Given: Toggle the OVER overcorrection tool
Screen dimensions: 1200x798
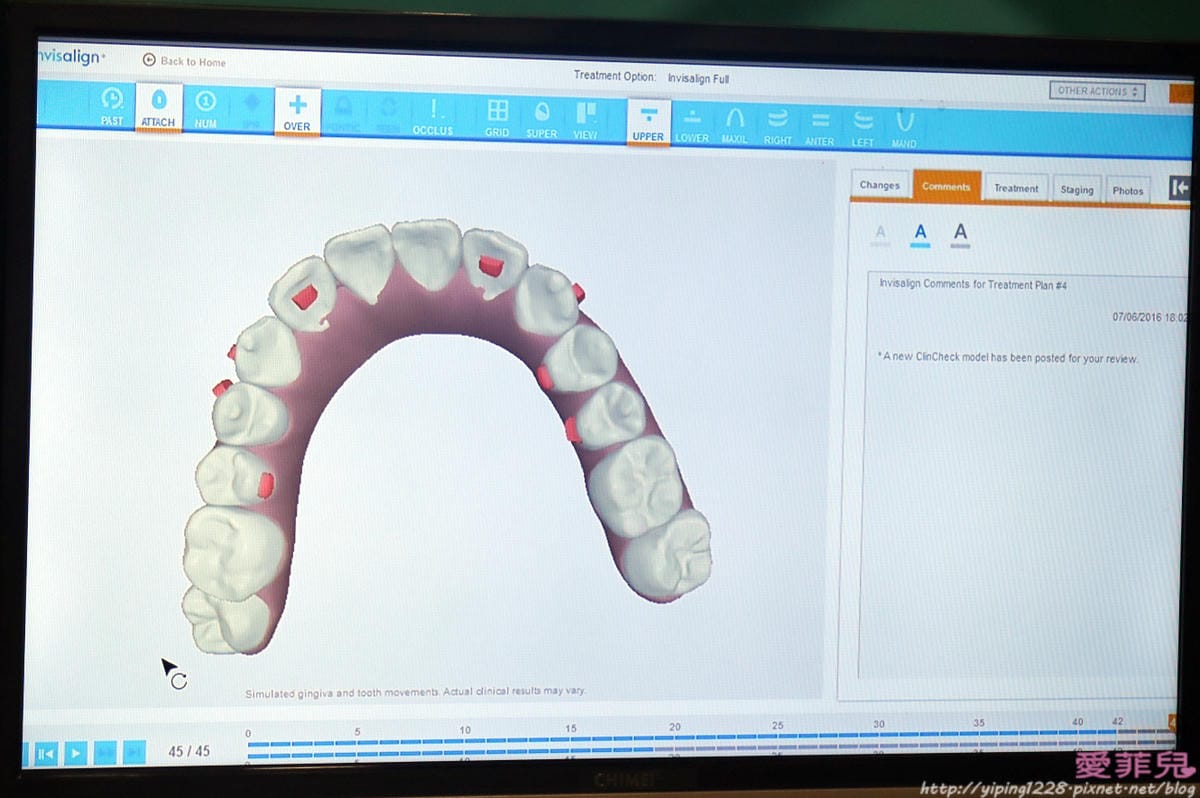Looking at the screenshot, I should pyautogui.click(x=297, y=111).
